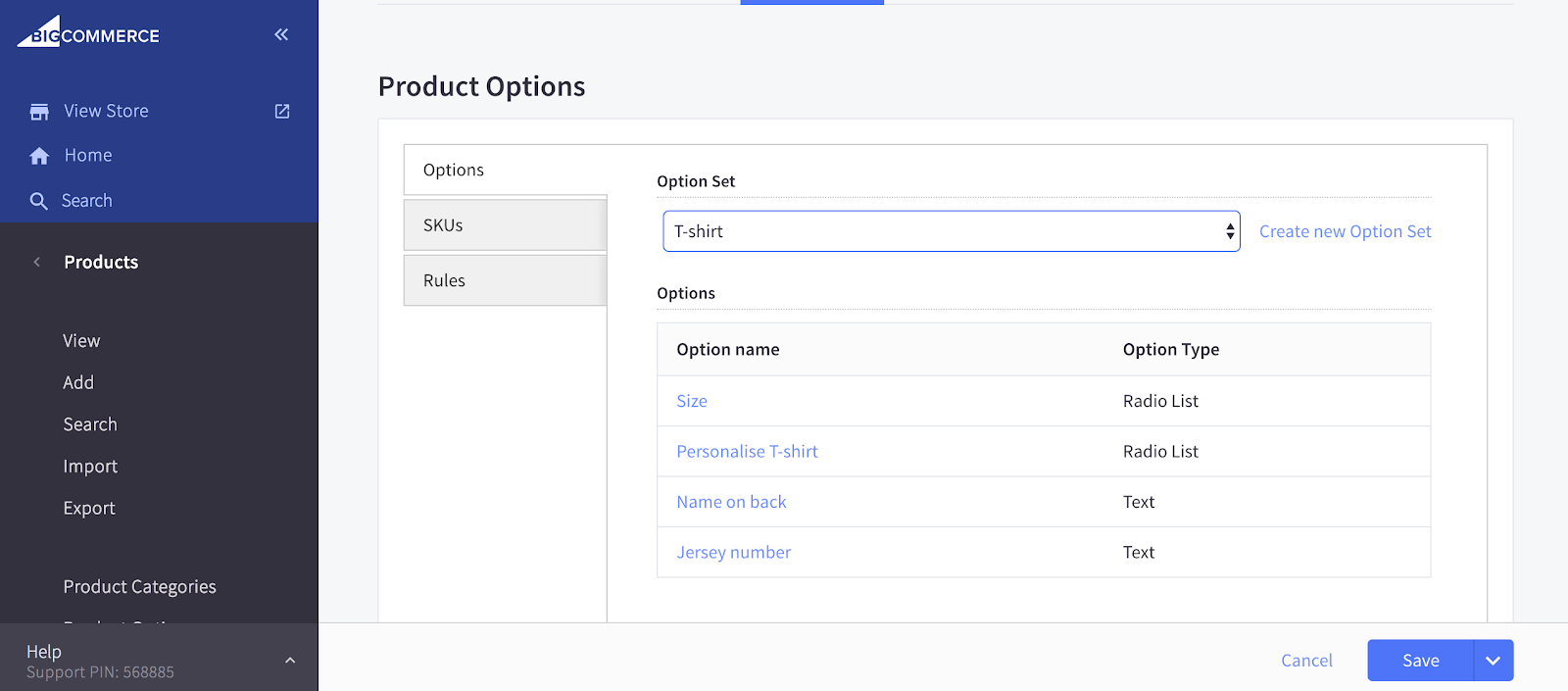Click the View Store storefront icon
The image size is (1568, 691).
coord(39,112)
